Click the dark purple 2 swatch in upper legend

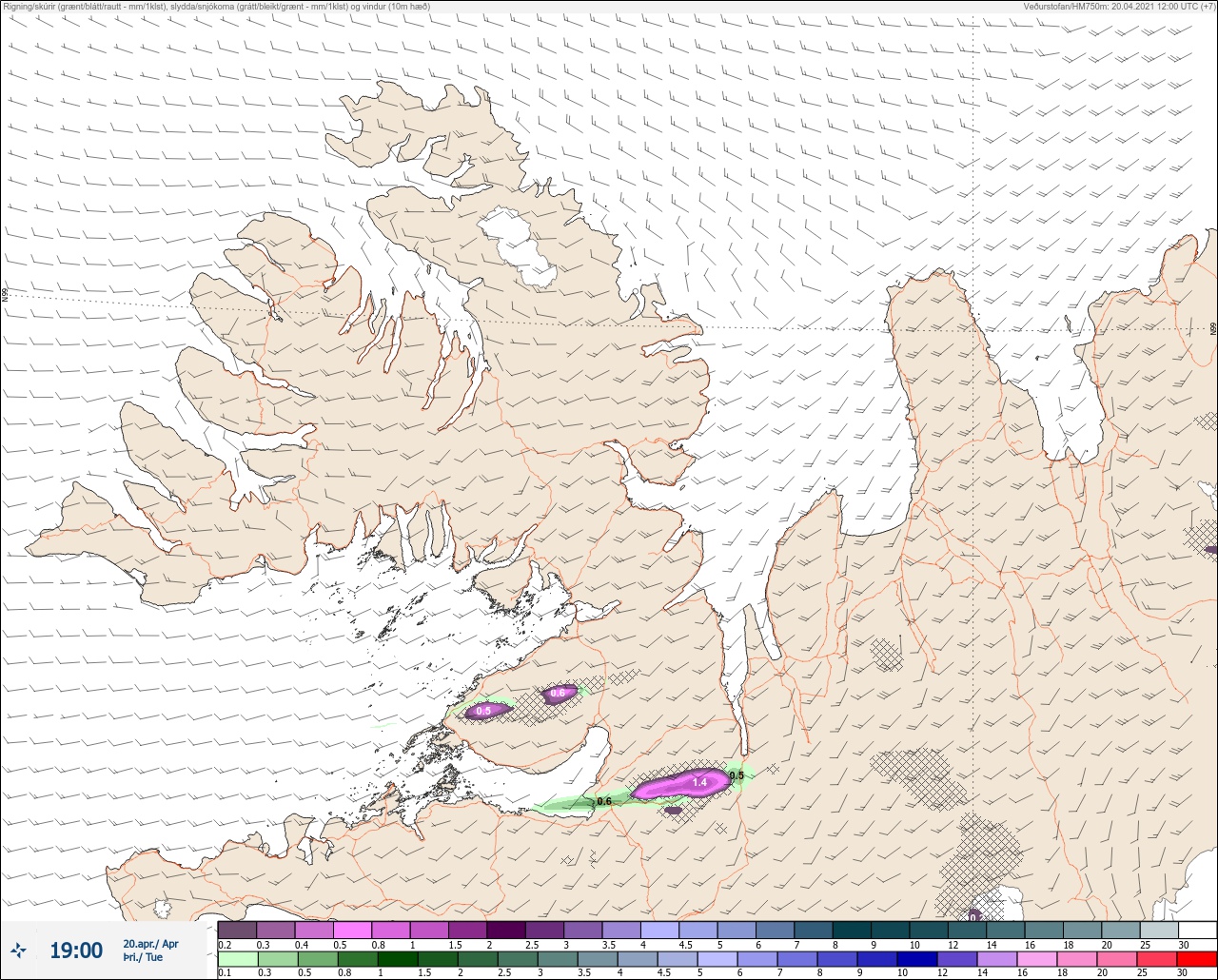(505, 930)
